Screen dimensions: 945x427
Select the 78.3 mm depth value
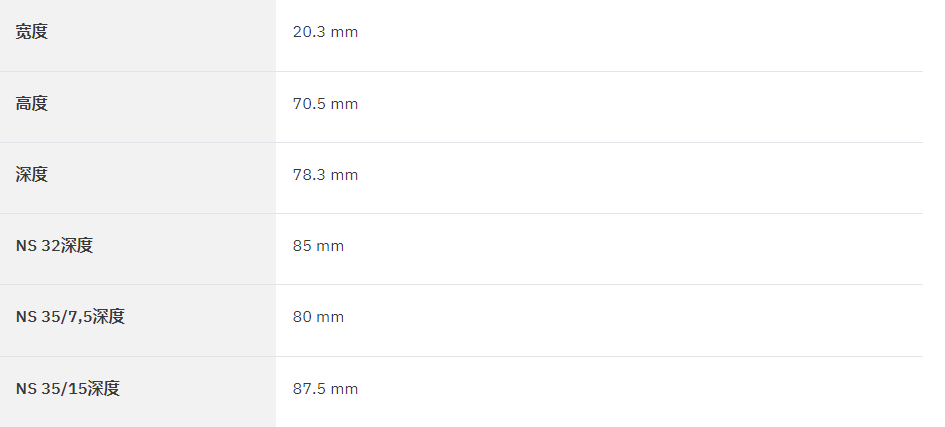325,175
